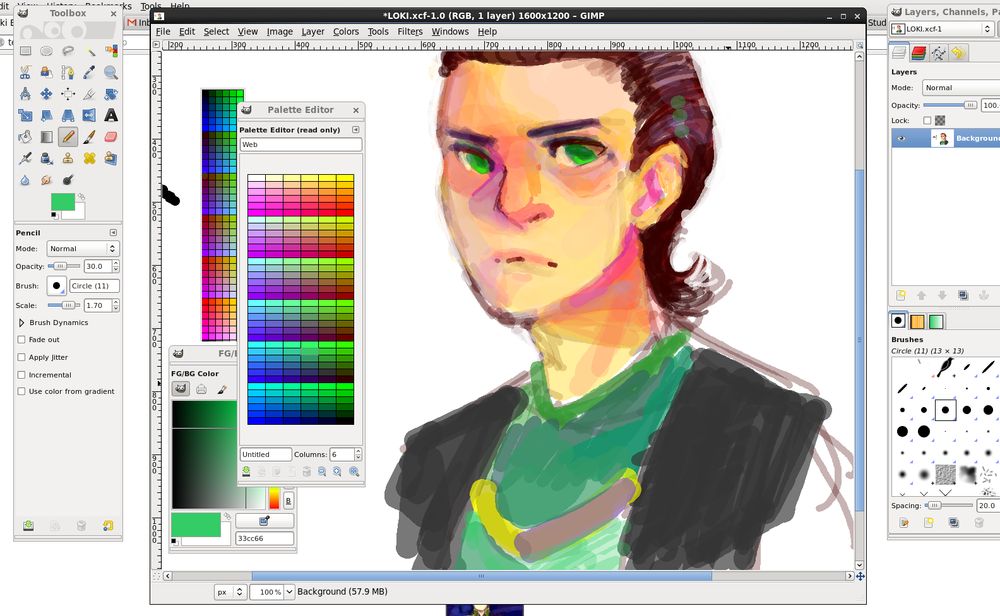Viewport: 1000px width, 616px height.
Task: Tick the layer Lock checkbox
Action: tap(927, 120)
